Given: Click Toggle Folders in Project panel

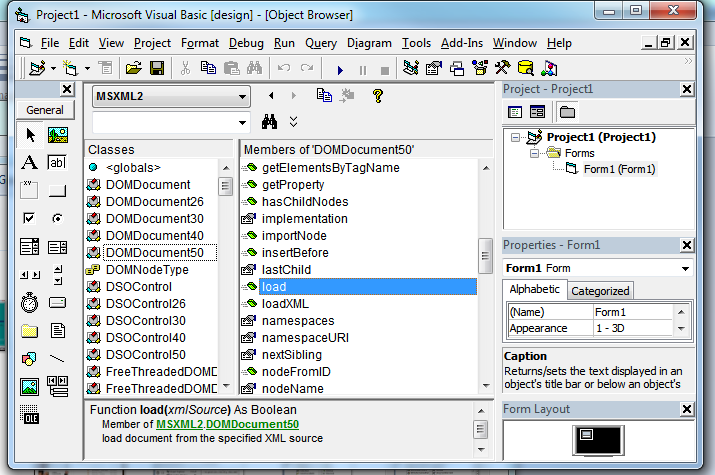Looking at the screenshot, I should [567, 112].
